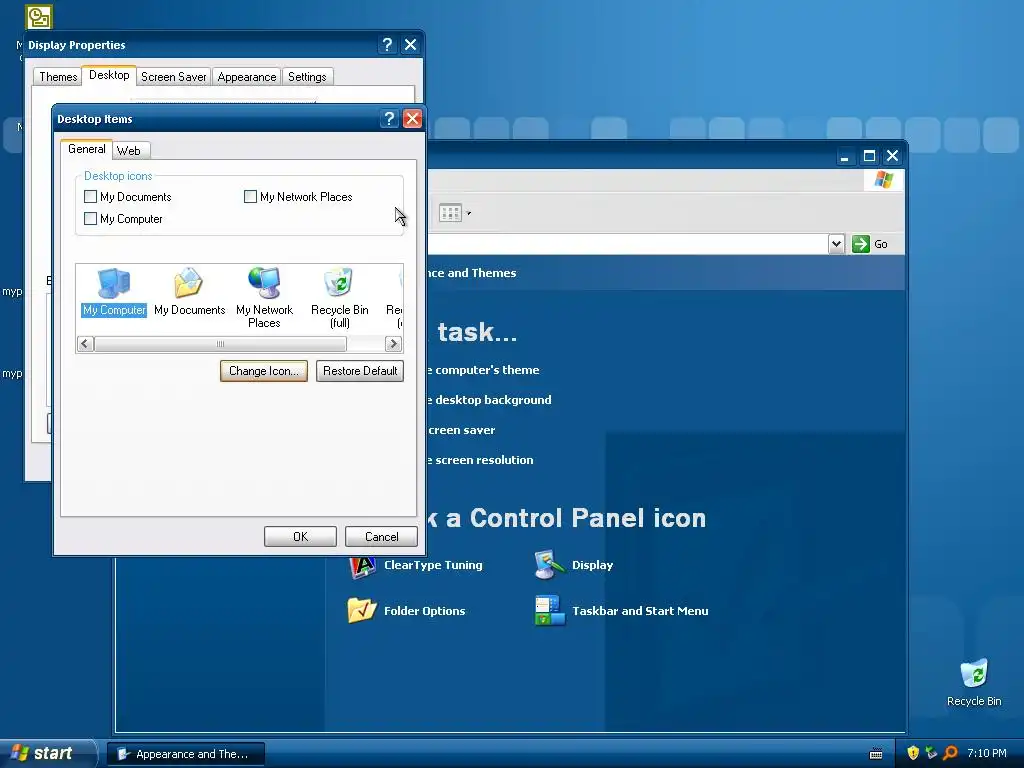
Task: Close the Desktop Items dialog
Action: click(412, 118)
